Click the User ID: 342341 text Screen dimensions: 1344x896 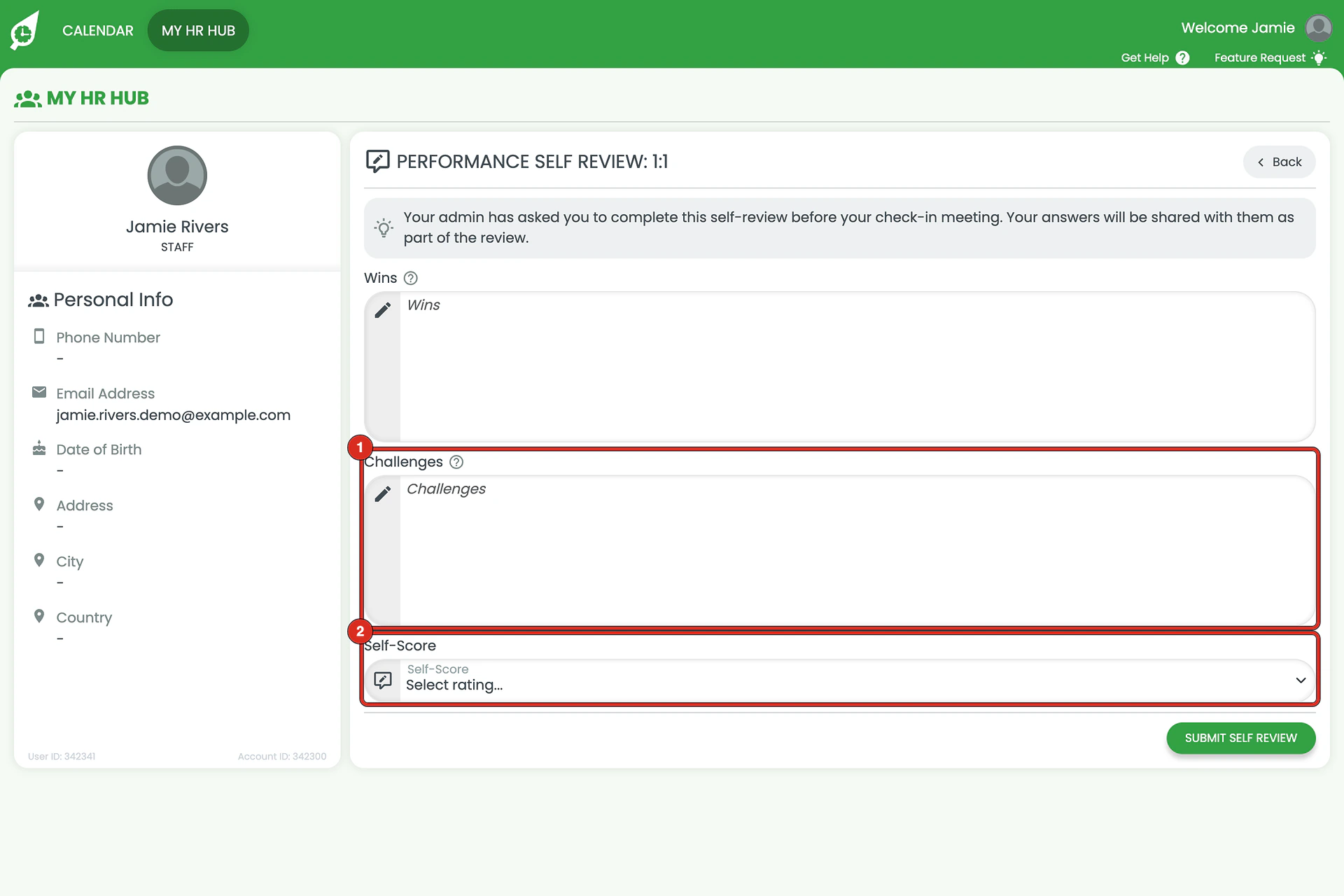point(62,757)
